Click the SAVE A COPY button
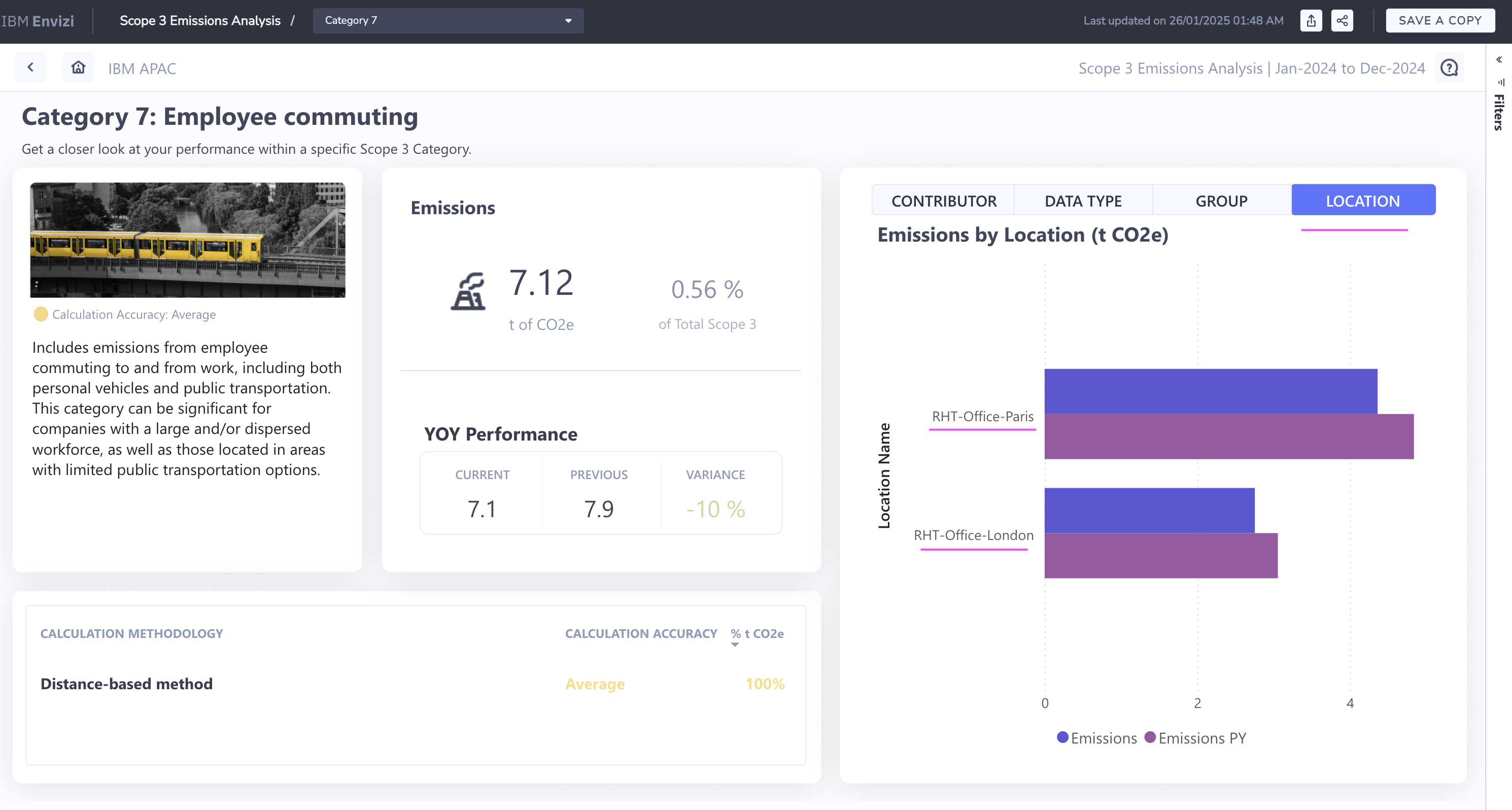The width and height of the screenshot is (1512, 810). click(1440, 20)
